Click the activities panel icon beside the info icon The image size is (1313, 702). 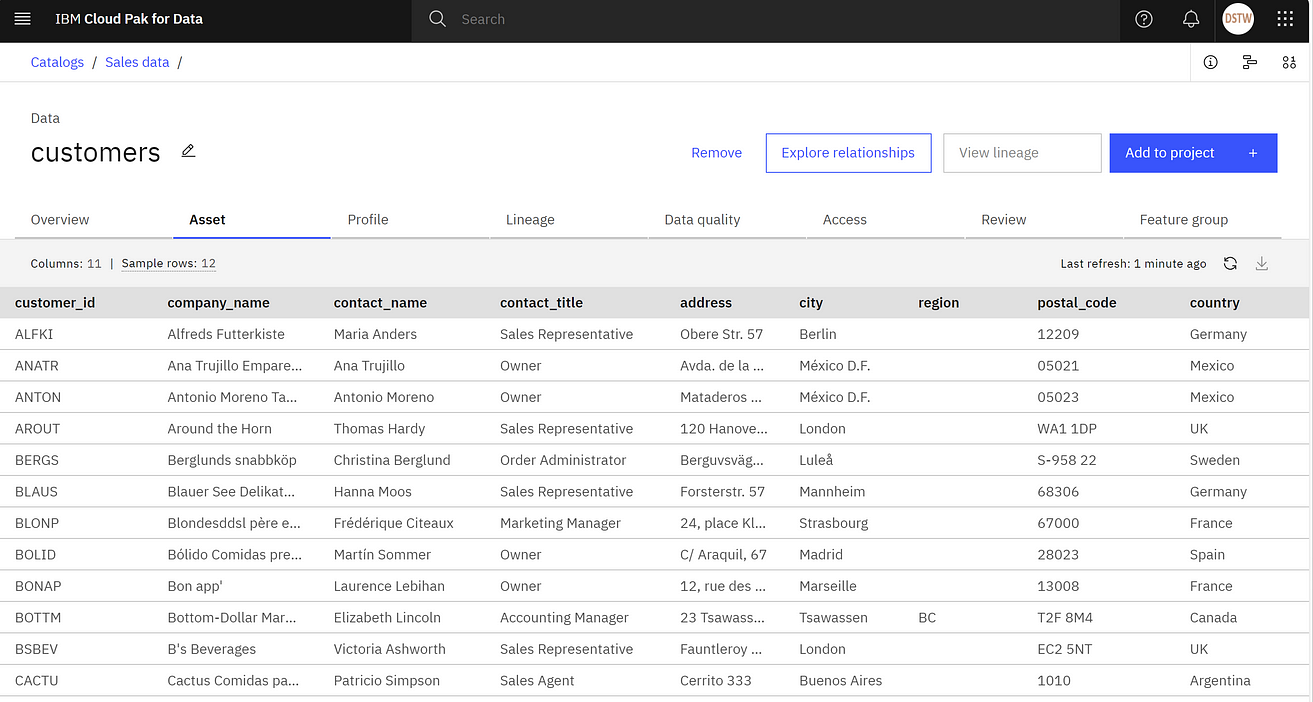[1250, 62]
